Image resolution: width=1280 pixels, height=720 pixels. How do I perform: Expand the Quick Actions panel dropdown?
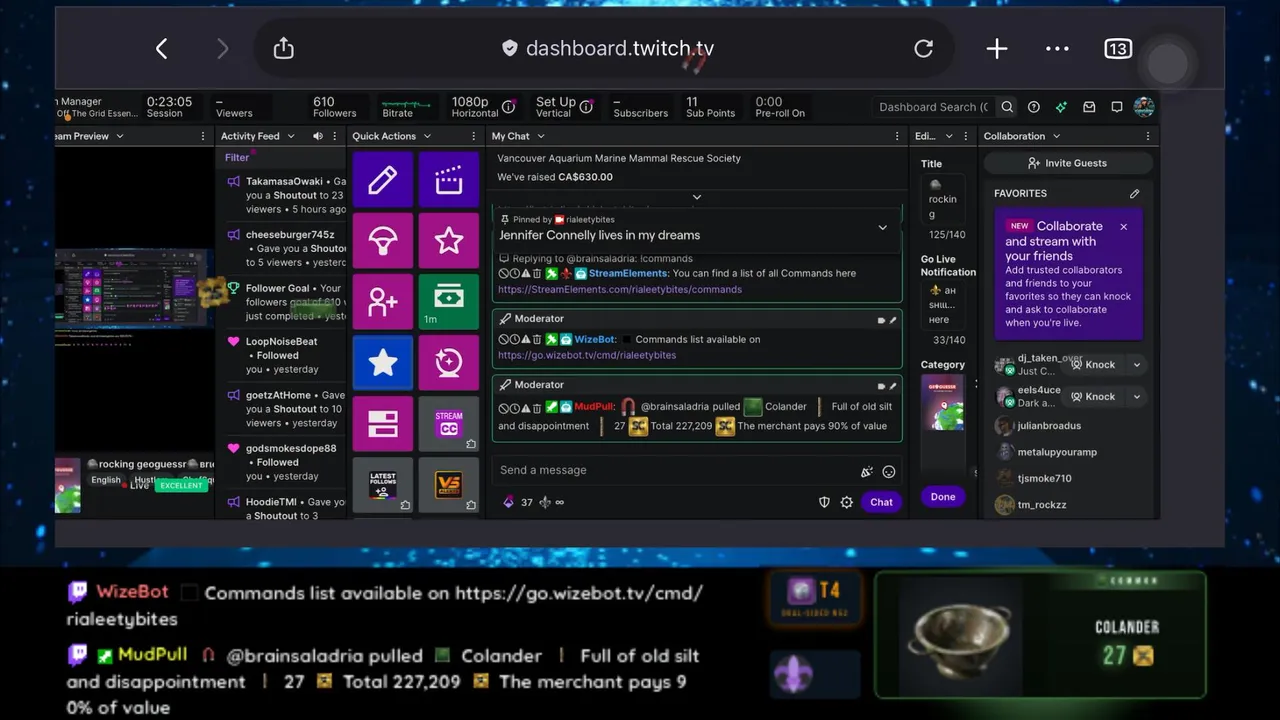tap(427, 136)
